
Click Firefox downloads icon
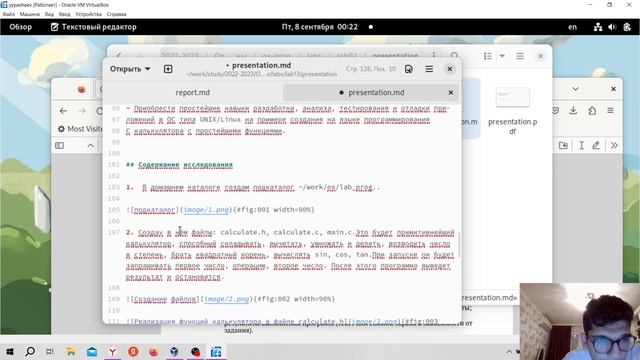tap(573, 111)
